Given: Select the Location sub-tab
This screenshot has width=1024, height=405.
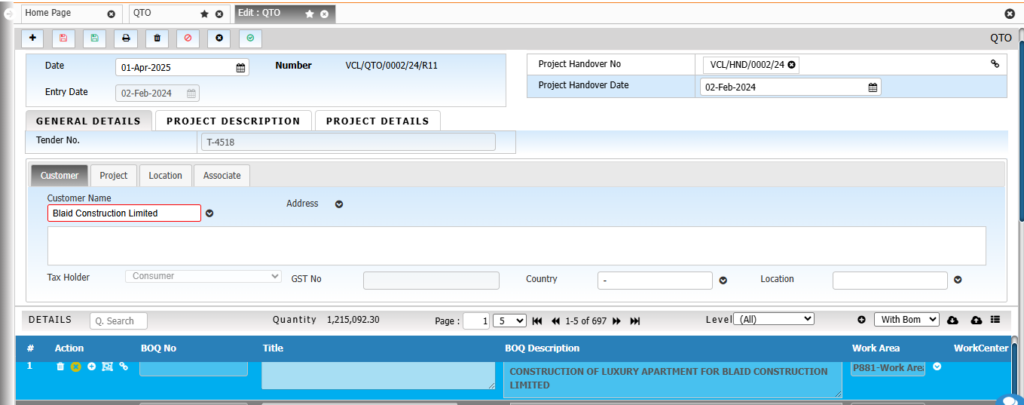Looking at the screenshot, I should coord(165,175).
